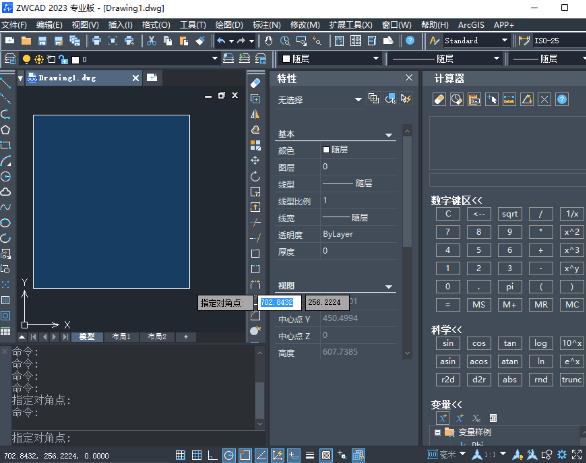Screen dimensions: 586x463
Task: Click the Mirror tool in modify toolbar
Action: coord(255,114)
